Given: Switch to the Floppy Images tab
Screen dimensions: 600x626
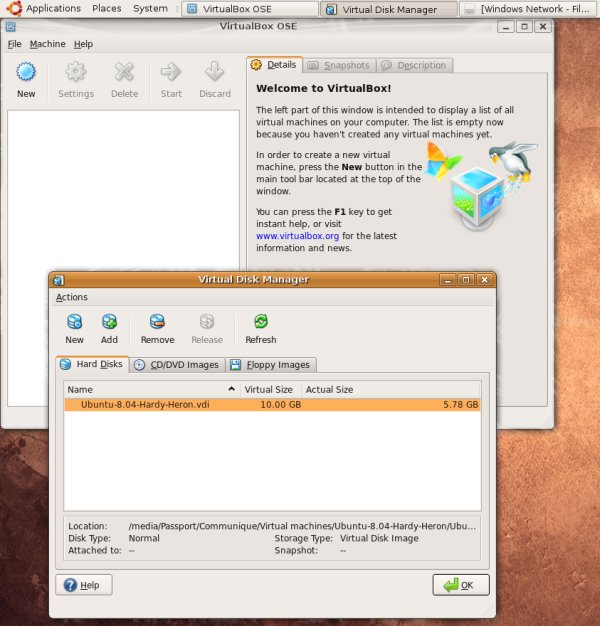Looking at the screenshot, I should pyautogui.click(x=271, y=365).
